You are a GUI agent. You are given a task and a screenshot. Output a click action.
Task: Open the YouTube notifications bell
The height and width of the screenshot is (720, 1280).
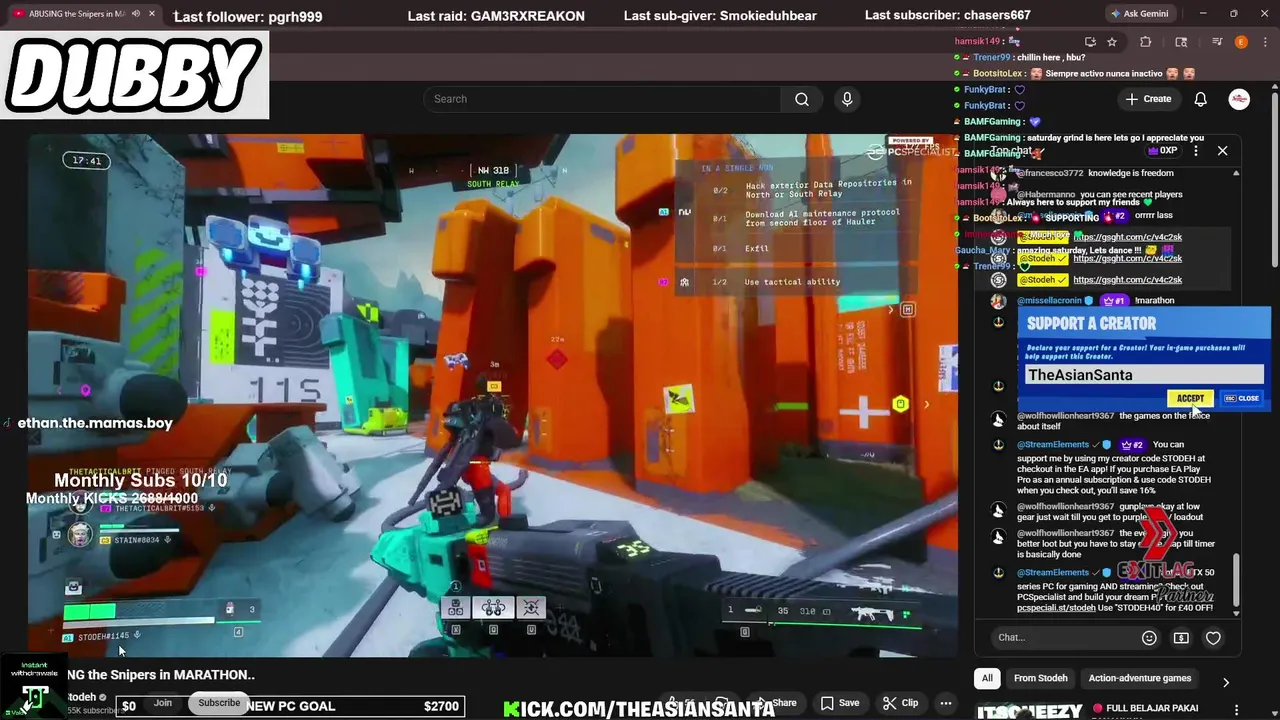tap(1201, 99)
